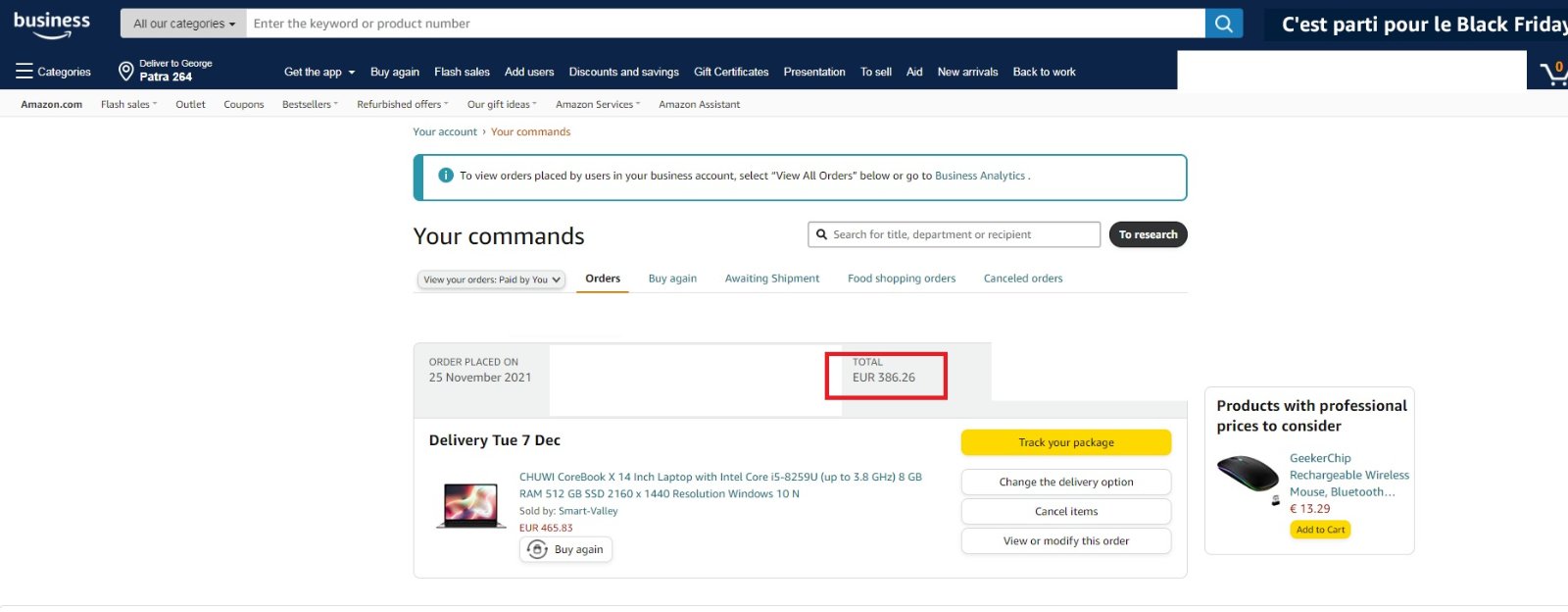
Task: Click the magnifier search button
Action: pyautogui.click(x=1224, y=24)
